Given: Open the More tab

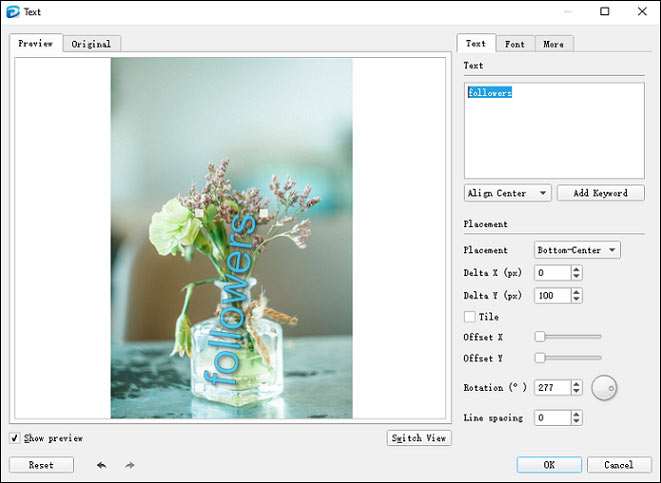Looking at the screenshot, I should (554, 44).
